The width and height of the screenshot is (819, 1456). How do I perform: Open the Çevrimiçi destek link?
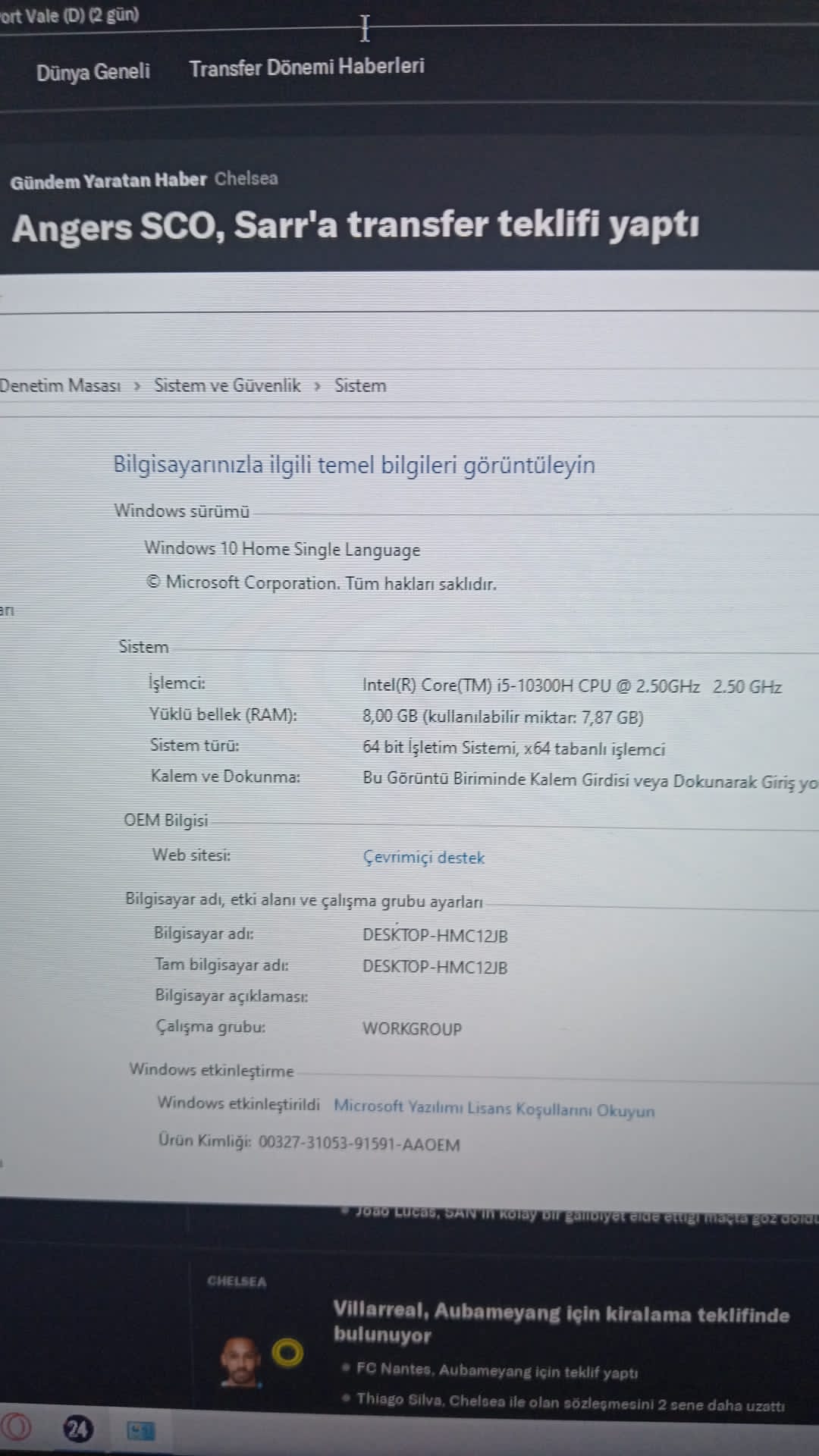pyautogui.click(x=424, y=858)
